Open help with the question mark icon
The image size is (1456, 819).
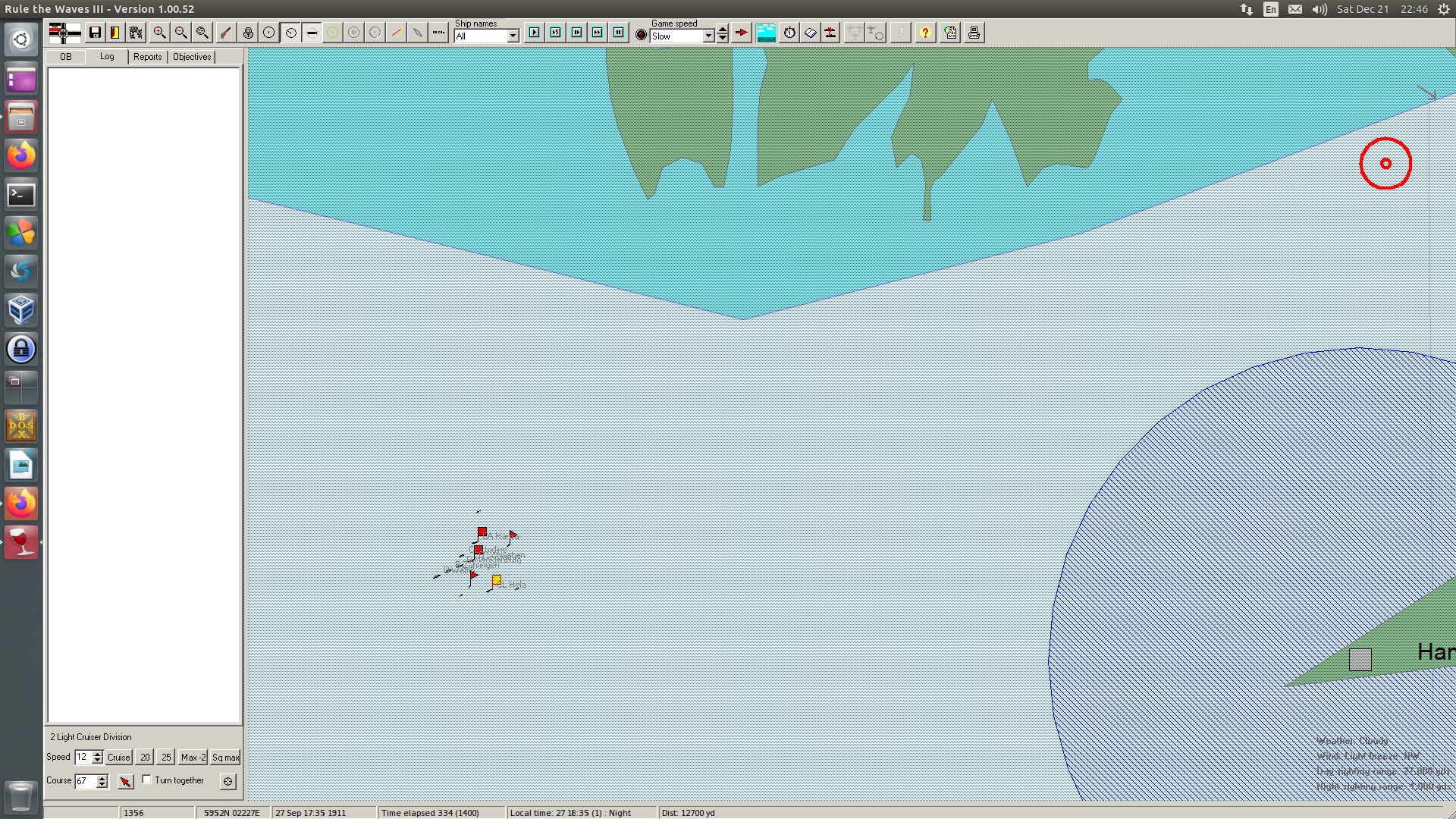click(x=925, y=33)
